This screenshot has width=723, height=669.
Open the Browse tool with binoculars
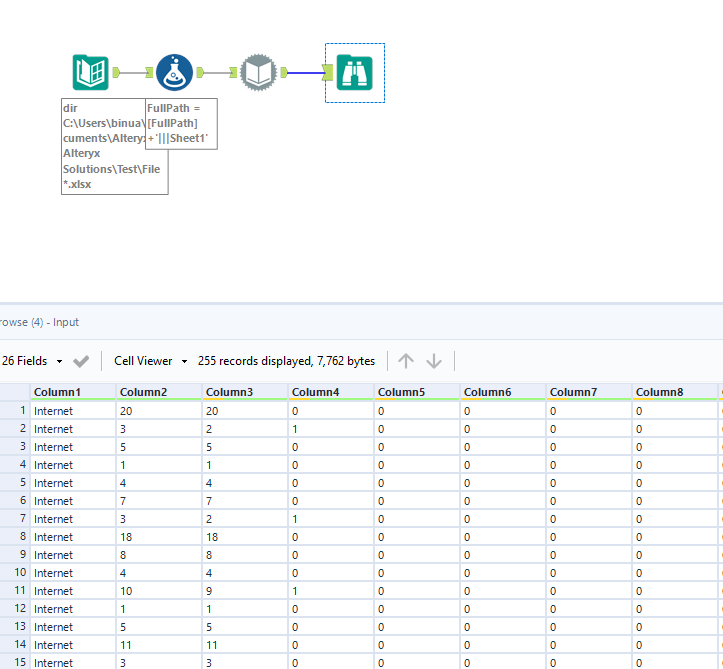point(354,72)
